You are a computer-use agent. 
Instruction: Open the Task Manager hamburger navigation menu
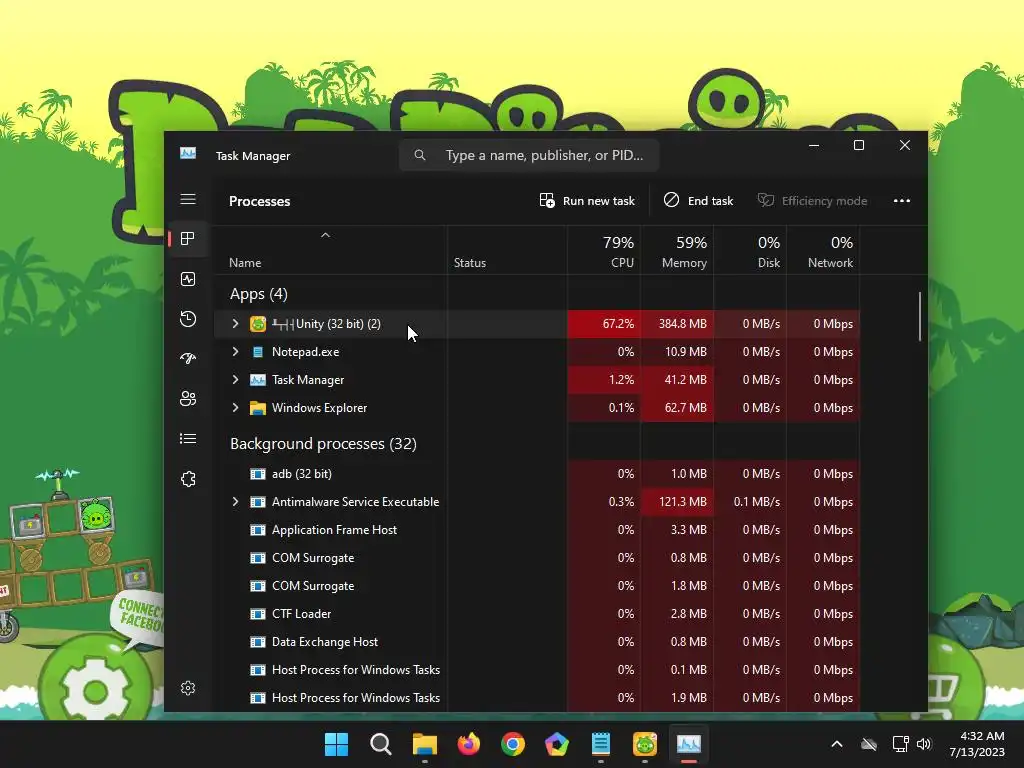pos(188,199)
